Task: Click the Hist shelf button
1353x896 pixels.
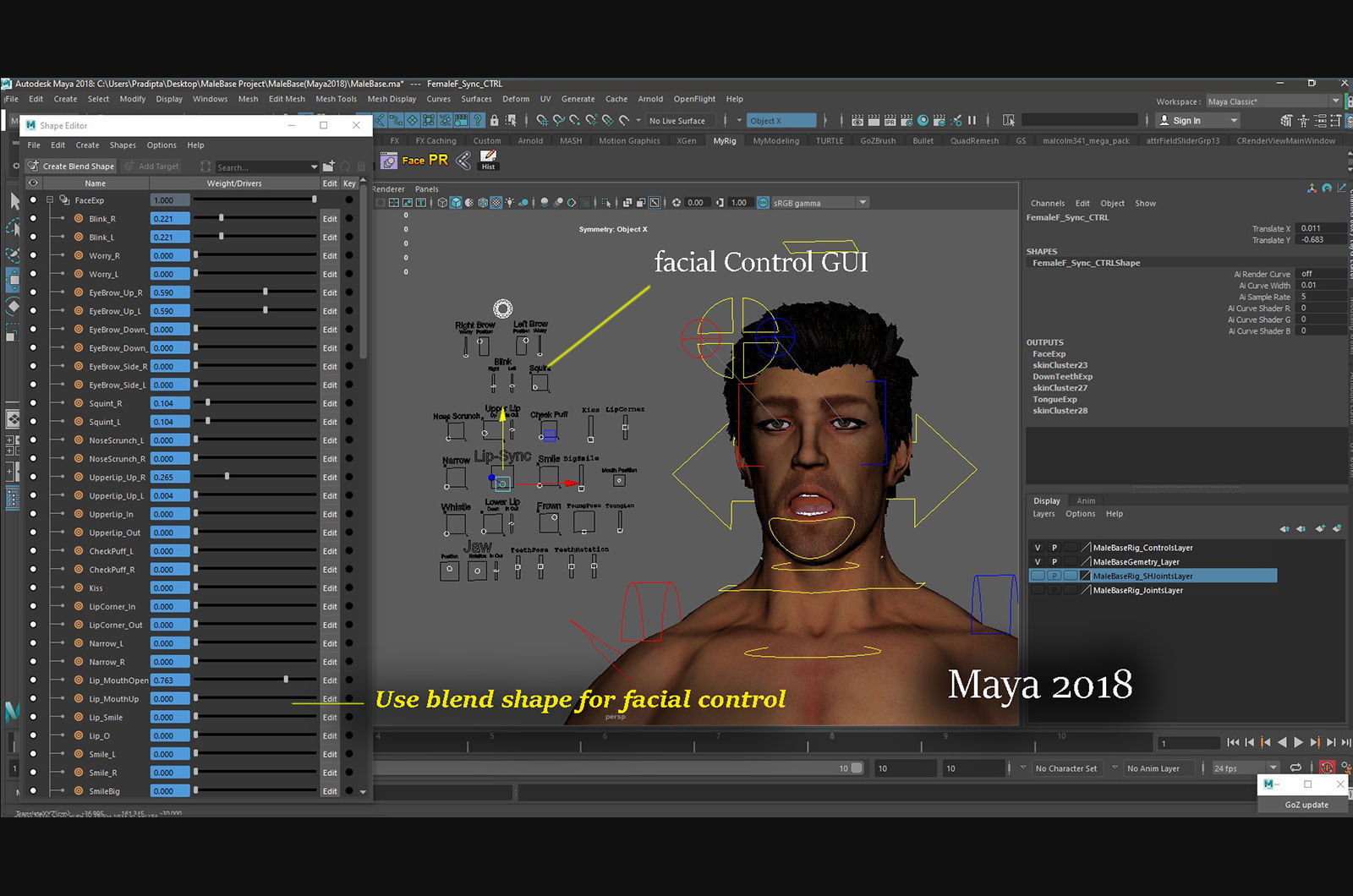Action: (x=488, y=161)
